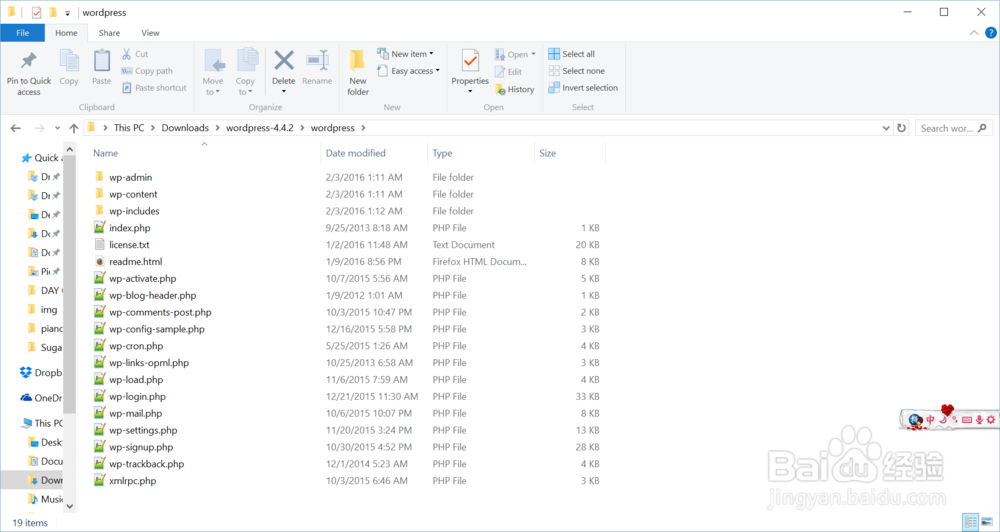Open Dropbox in navigation pane

pos(42,373)
